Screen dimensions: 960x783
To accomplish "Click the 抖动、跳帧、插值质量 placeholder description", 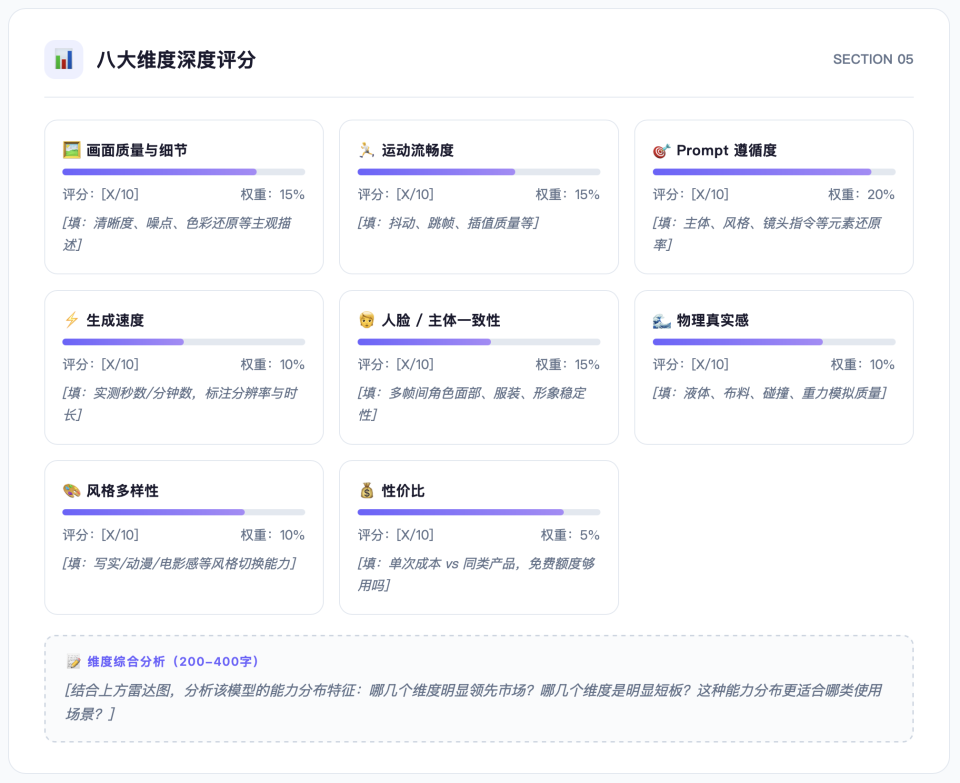I will (x=448, y=223).
